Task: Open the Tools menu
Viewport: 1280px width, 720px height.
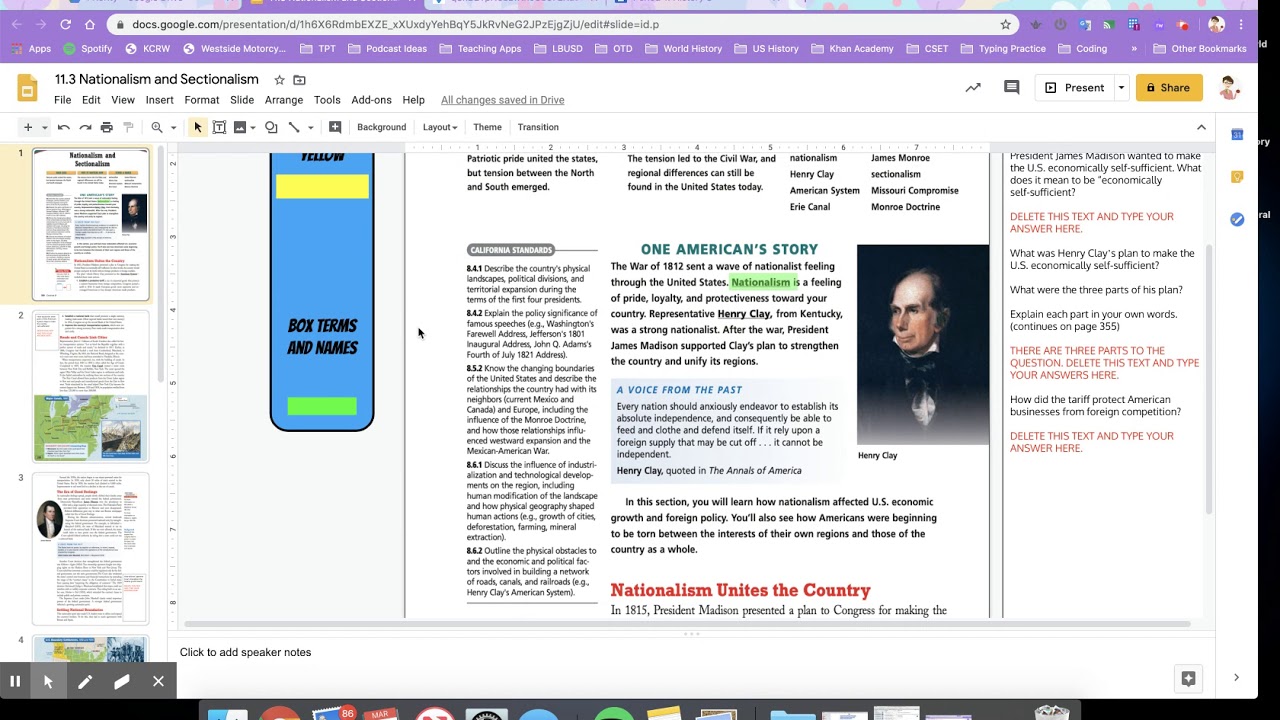Action: pyautogui.click(x=327, y=100)
